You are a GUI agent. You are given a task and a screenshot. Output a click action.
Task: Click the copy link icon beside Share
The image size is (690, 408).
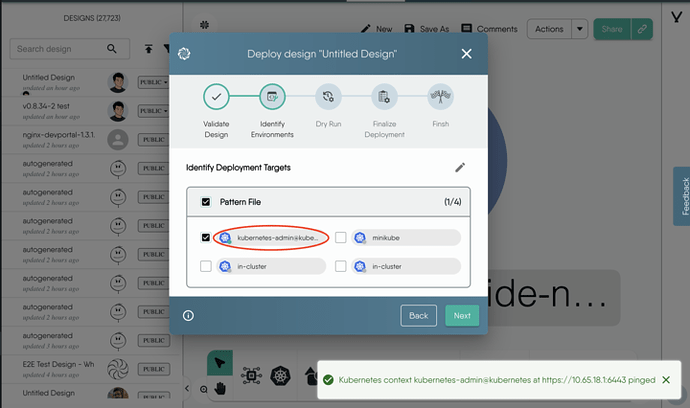tap(642, 29)
